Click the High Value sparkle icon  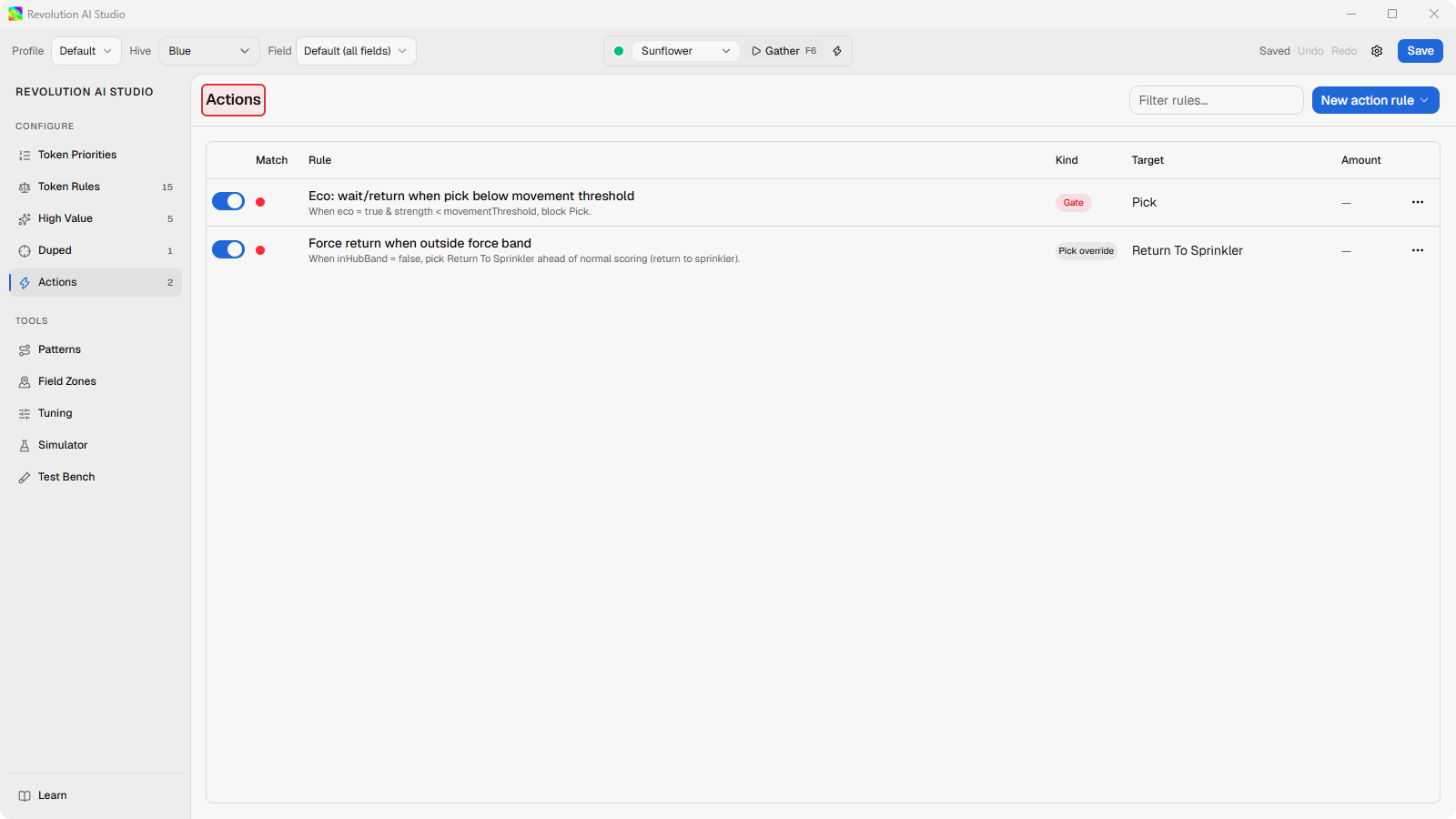[x=25, y=219]
